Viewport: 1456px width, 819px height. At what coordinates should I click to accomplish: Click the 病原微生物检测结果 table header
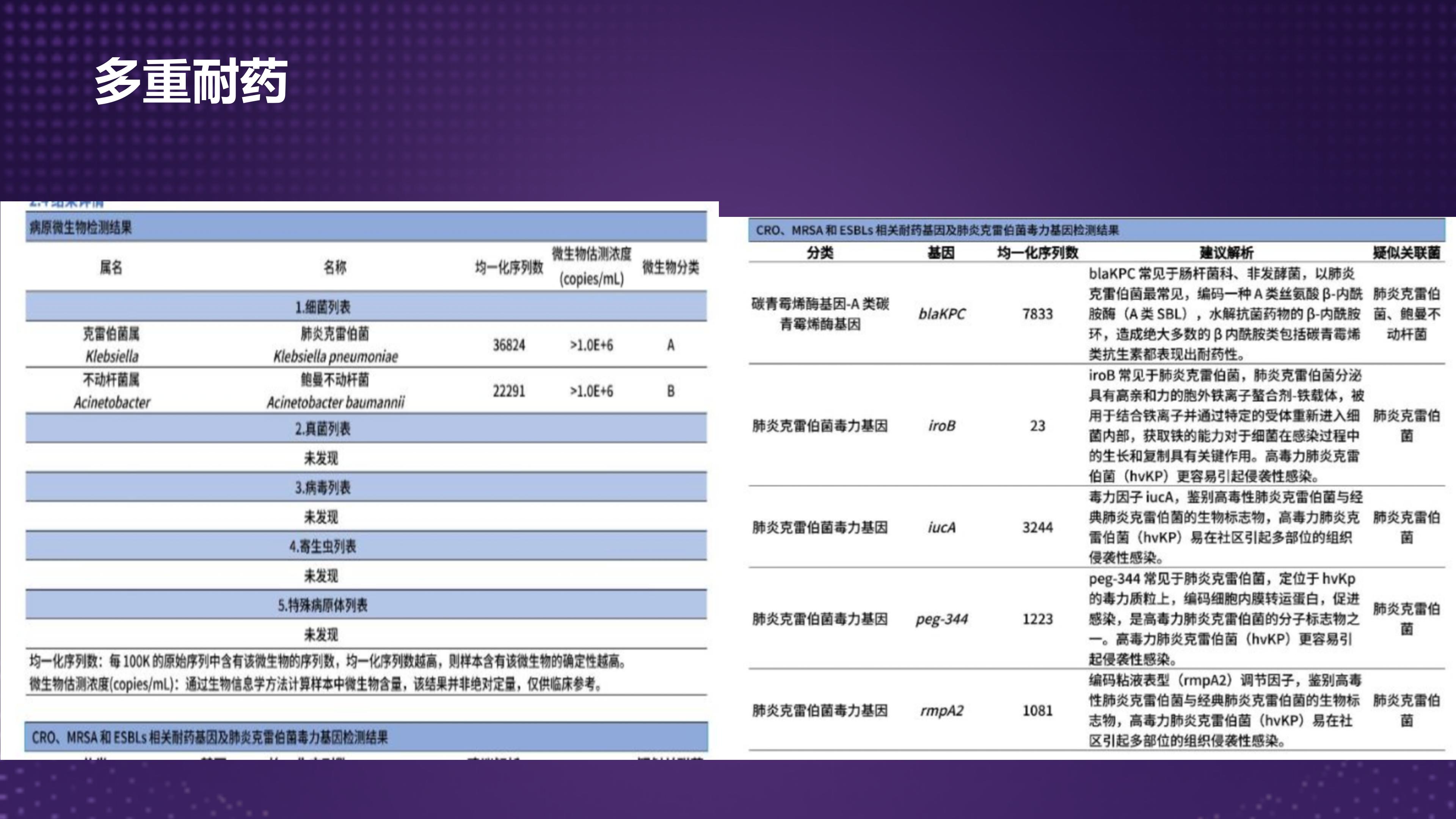pyautogui.click(x=80, y=228)
